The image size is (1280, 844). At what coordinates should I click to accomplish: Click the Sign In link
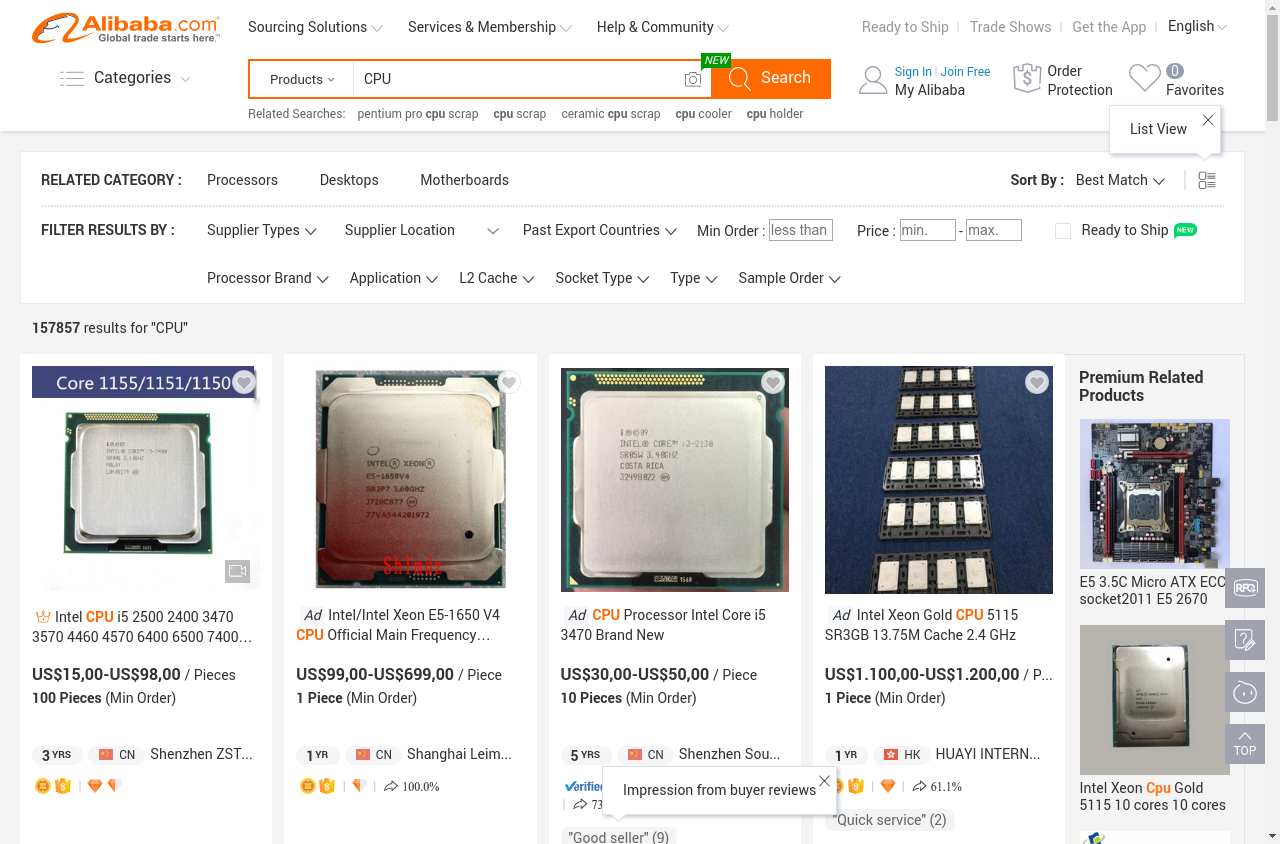(x=913, y=72)
